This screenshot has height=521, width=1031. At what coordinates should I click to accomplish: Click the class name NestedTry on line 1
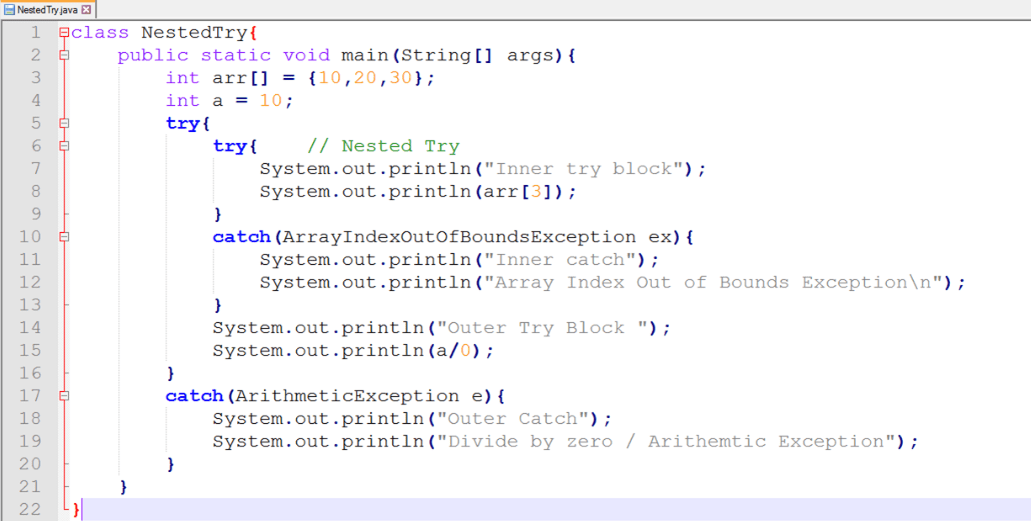click(x=195, y=32)
